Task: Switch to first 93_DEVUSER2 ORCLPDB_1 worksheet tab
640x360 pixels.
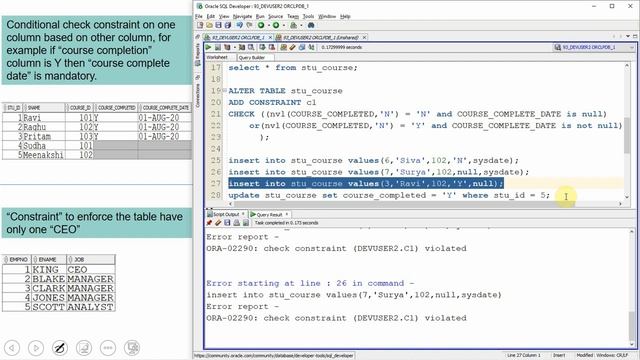Action: pos(239,37)
